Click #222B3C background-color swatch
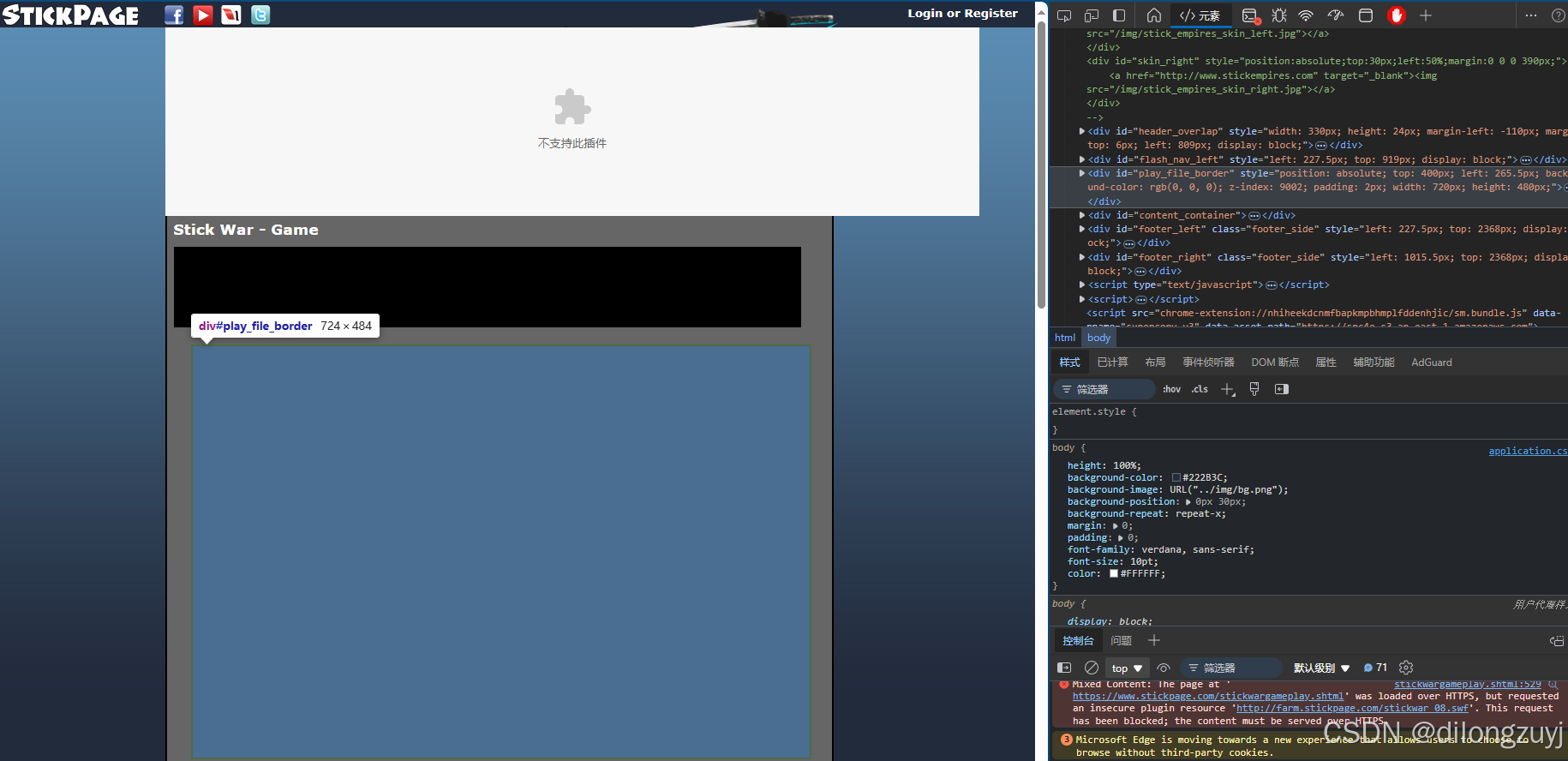This screenshot has height=761, width=1568. click(x=1176, y=478)
